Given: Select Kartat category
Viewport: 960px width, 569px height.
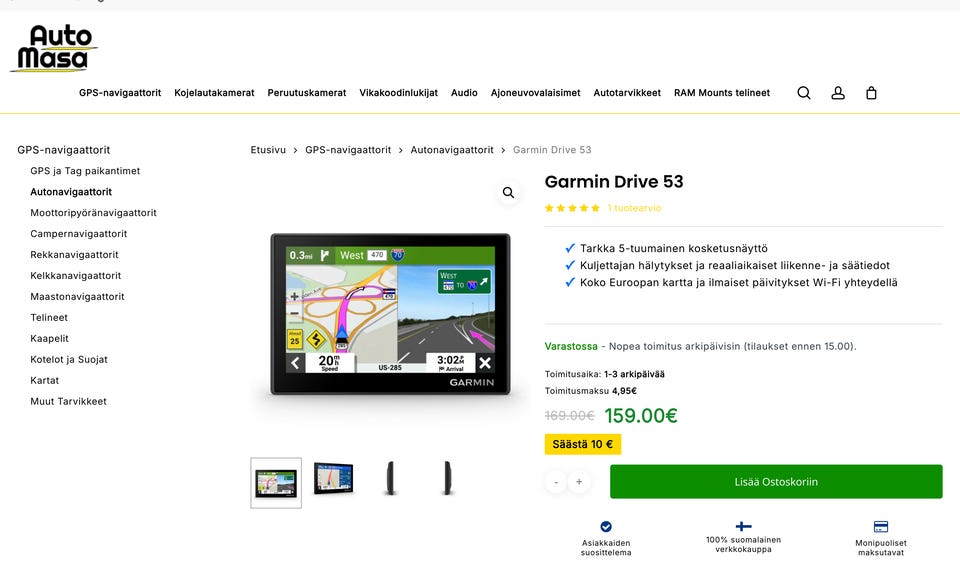Looking at the screenshot, I should (x=45, y=380).
